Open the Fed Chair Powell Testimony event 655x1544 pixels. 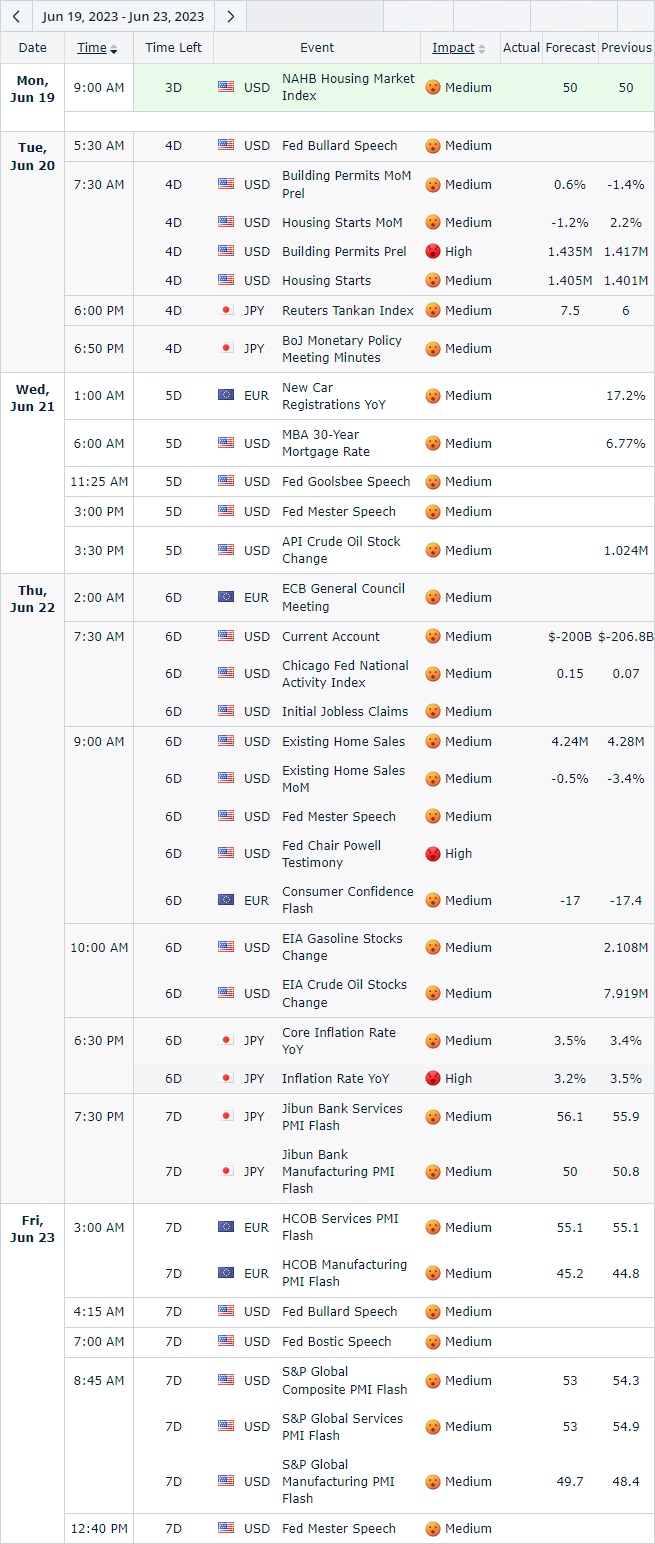pyautogui.click(x=331, y=854)
